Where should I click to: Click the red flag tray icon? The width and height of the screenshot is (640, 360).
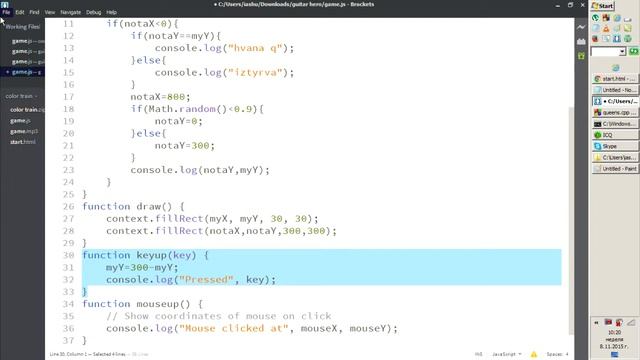(608, 322)
